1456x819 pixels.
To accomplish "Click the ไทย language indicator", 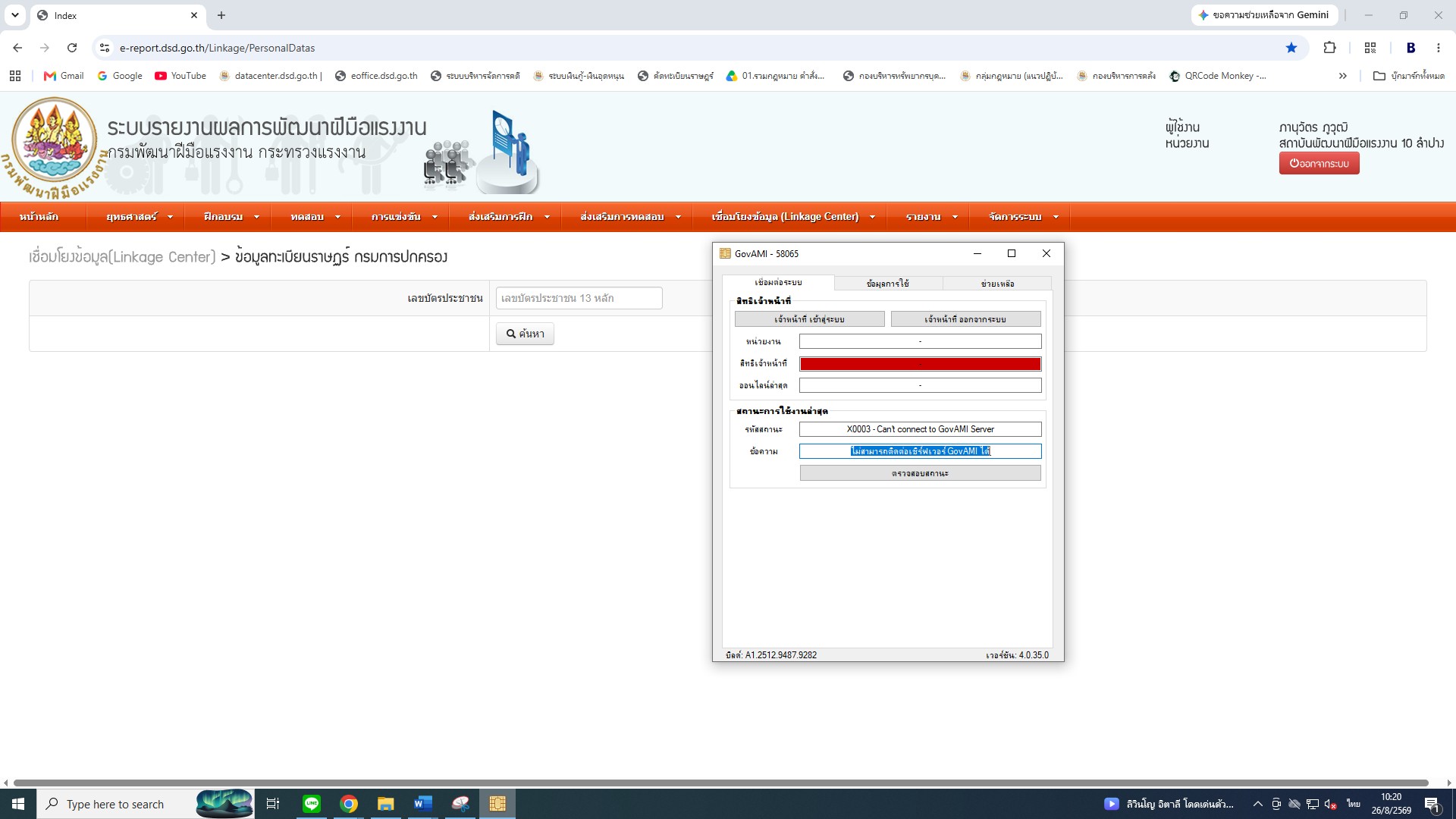I will tap(1354, 804).
